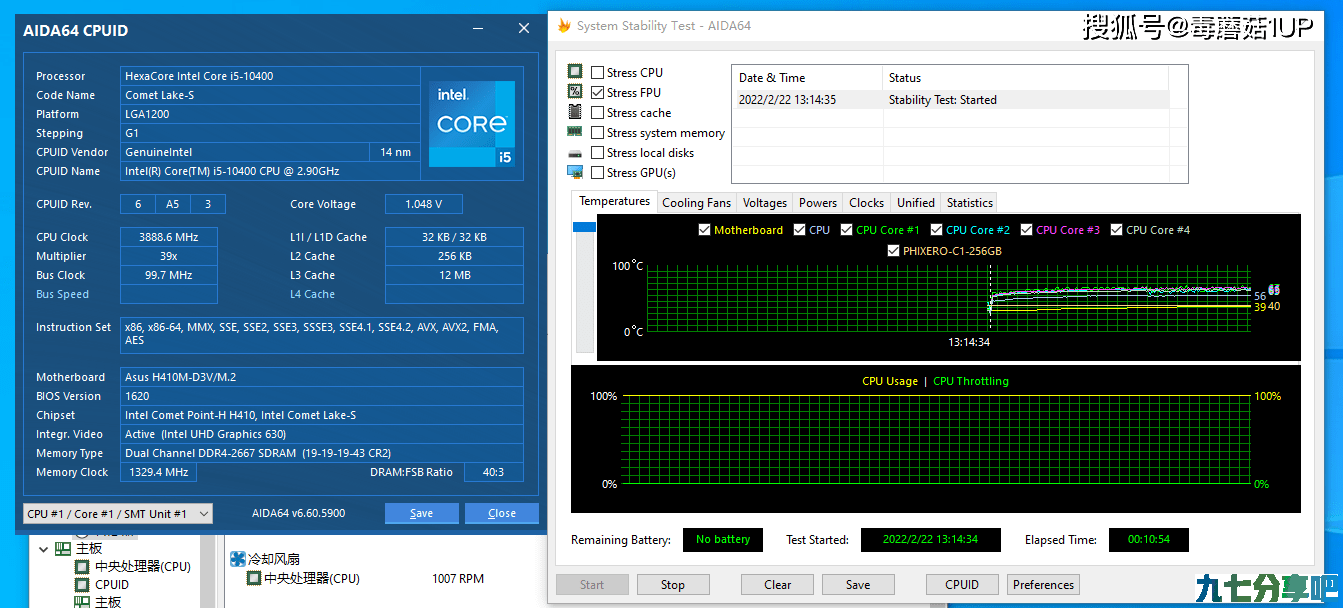The image size is (1343, 608).
Task: Open the Clocks tab
Action: tap(866, 202)
